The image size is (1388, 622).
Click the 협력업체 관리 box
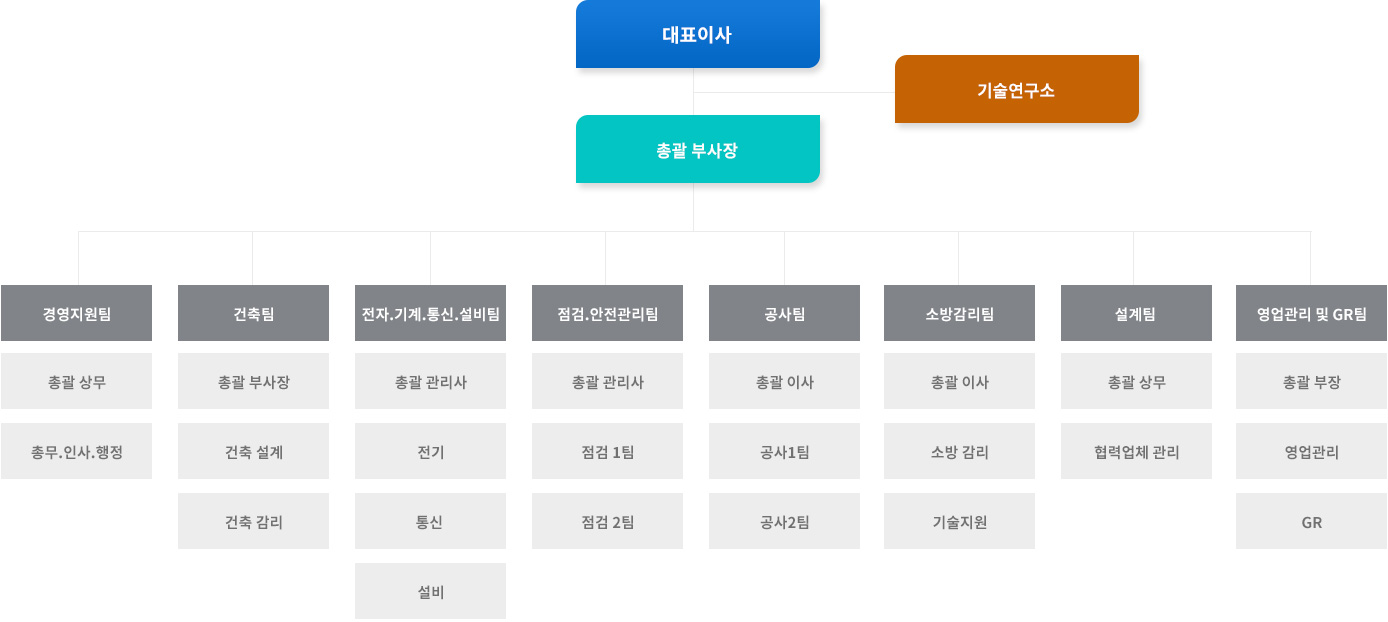[x=1136, y=451]
